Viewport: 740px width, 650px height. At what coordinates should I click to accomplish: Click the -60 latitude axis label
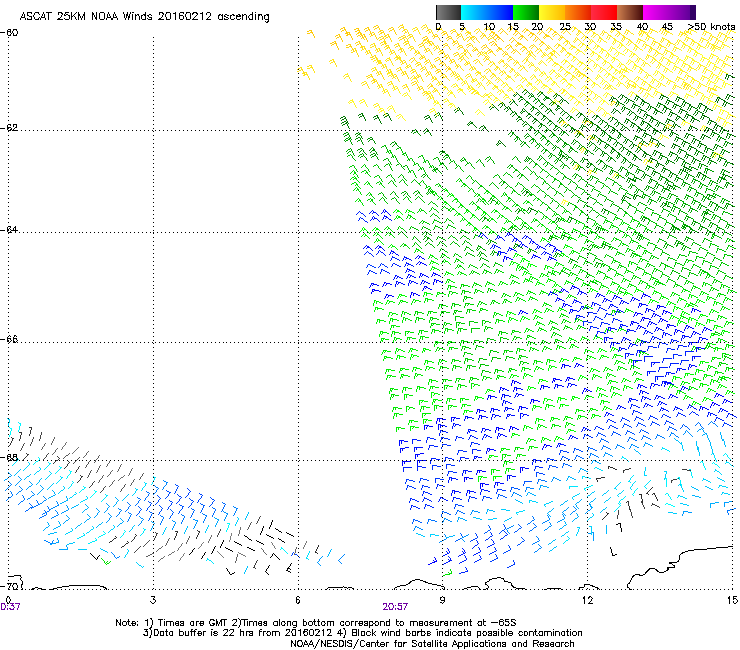[x=10, y=33]
